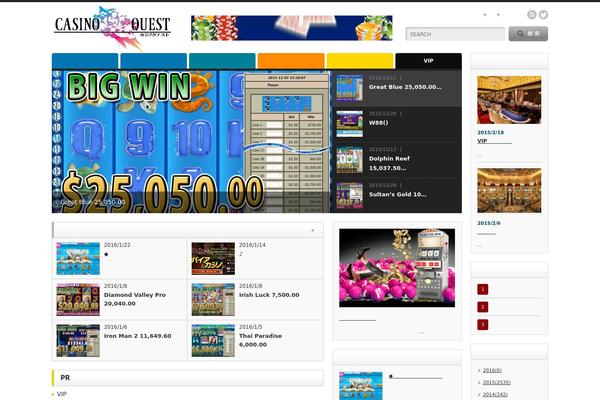Open the Twitter bird icon
The width and height of the screenshot is (600, 400).
(x=543, y=15)
